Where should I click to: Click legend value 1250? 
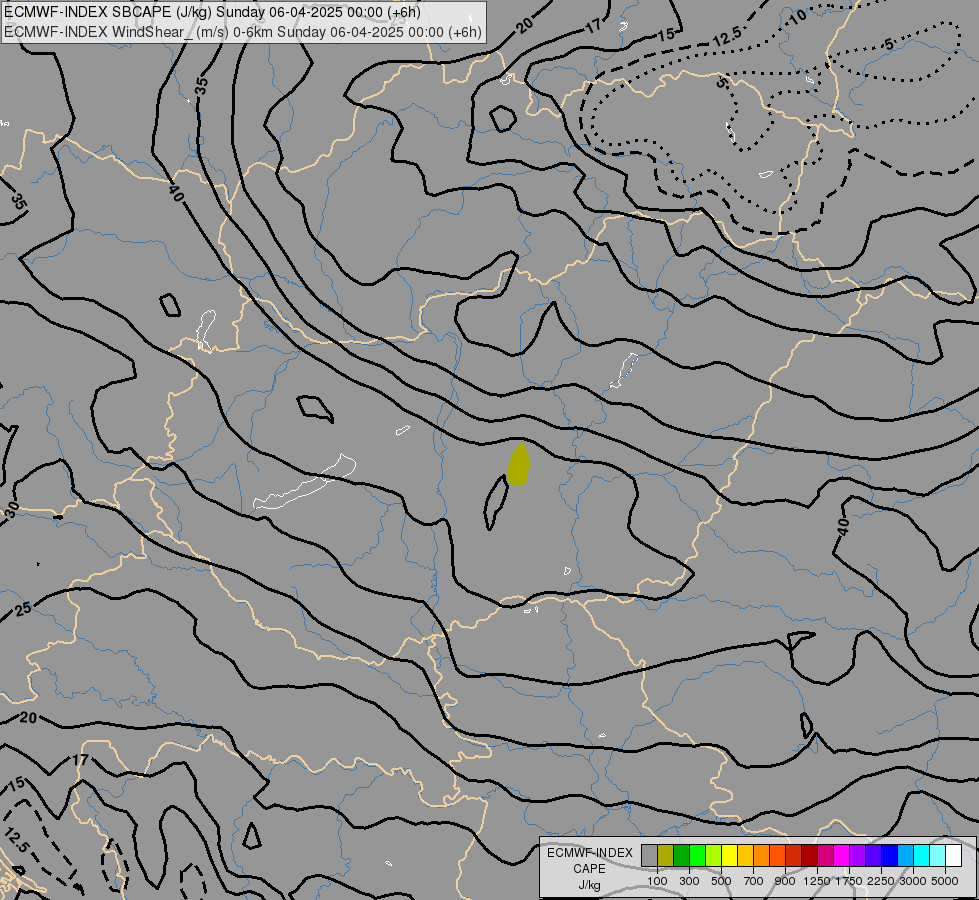[x=817, y=881]
